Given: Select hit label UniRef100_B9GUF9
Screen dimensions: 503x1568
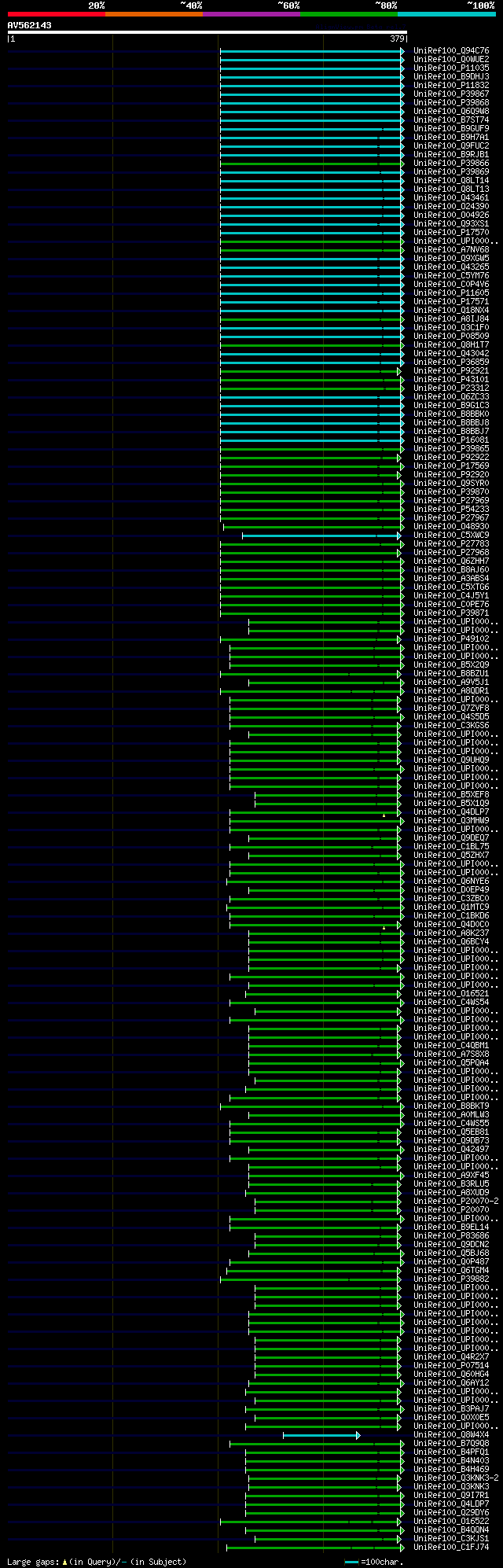Looking at the screenshot, I should [451, 129].
